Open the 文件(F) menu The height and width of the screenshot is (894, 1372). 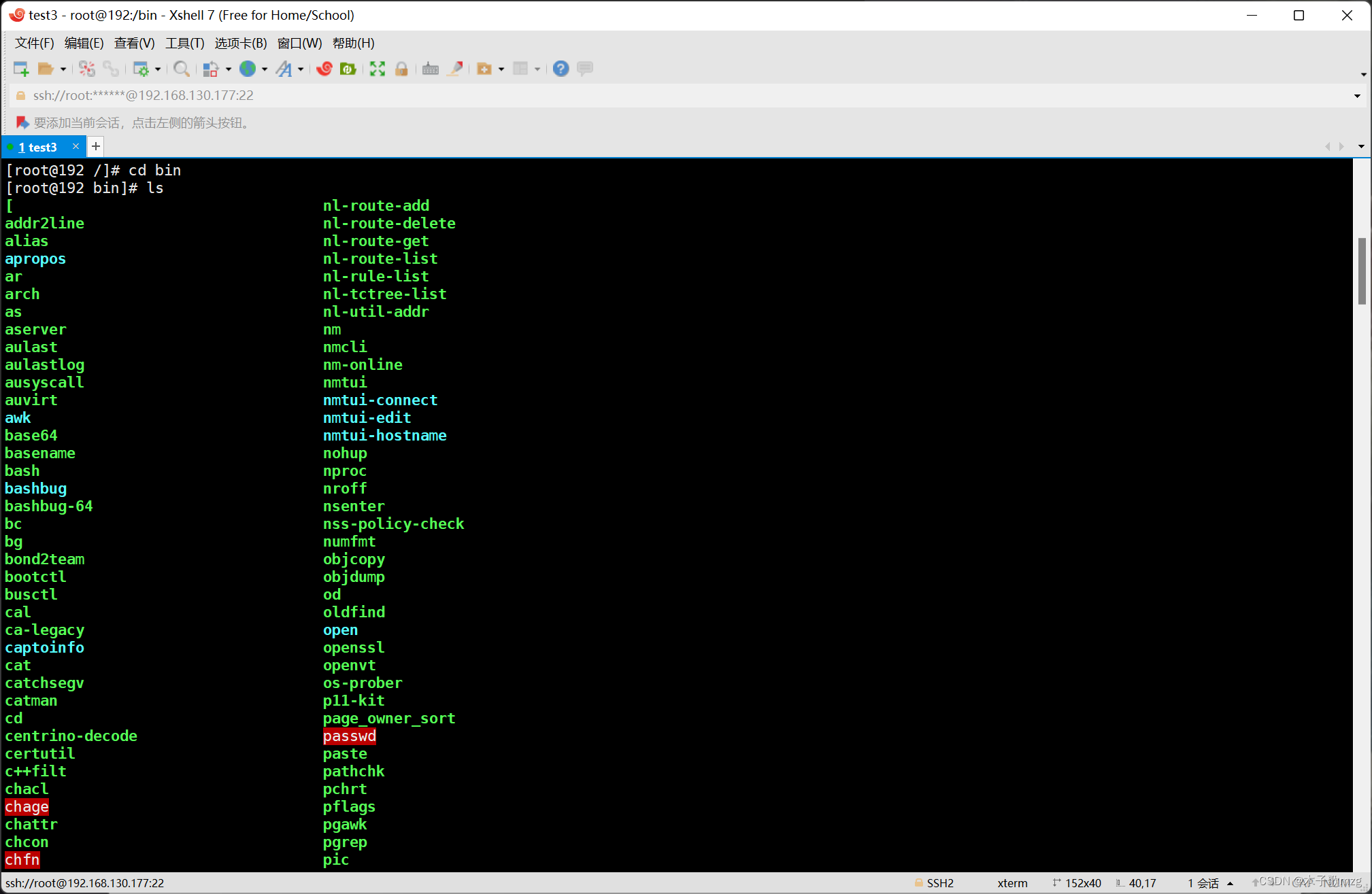click(x=35, y=43)
